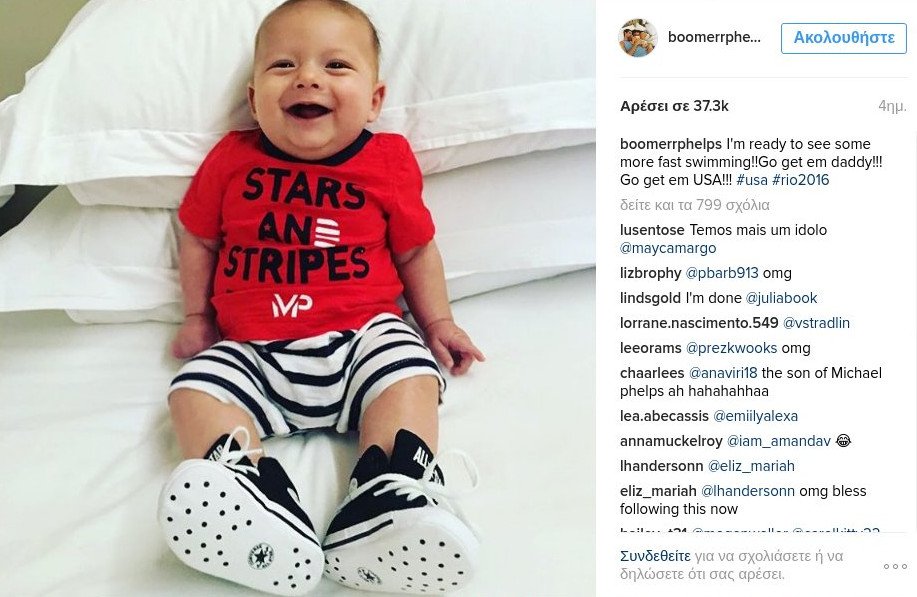The image size is (917, 597).
Task: Open the @anaviri18 mention
Action: coord(723,373)
